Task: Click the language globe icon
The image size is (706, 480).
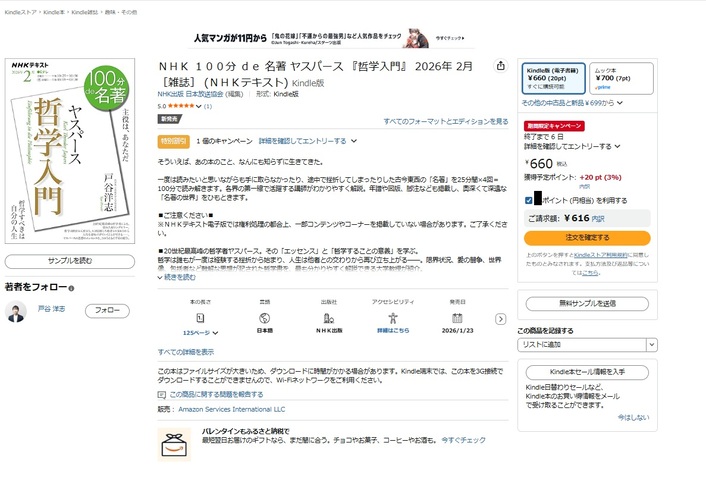Action: coord(265,316)
